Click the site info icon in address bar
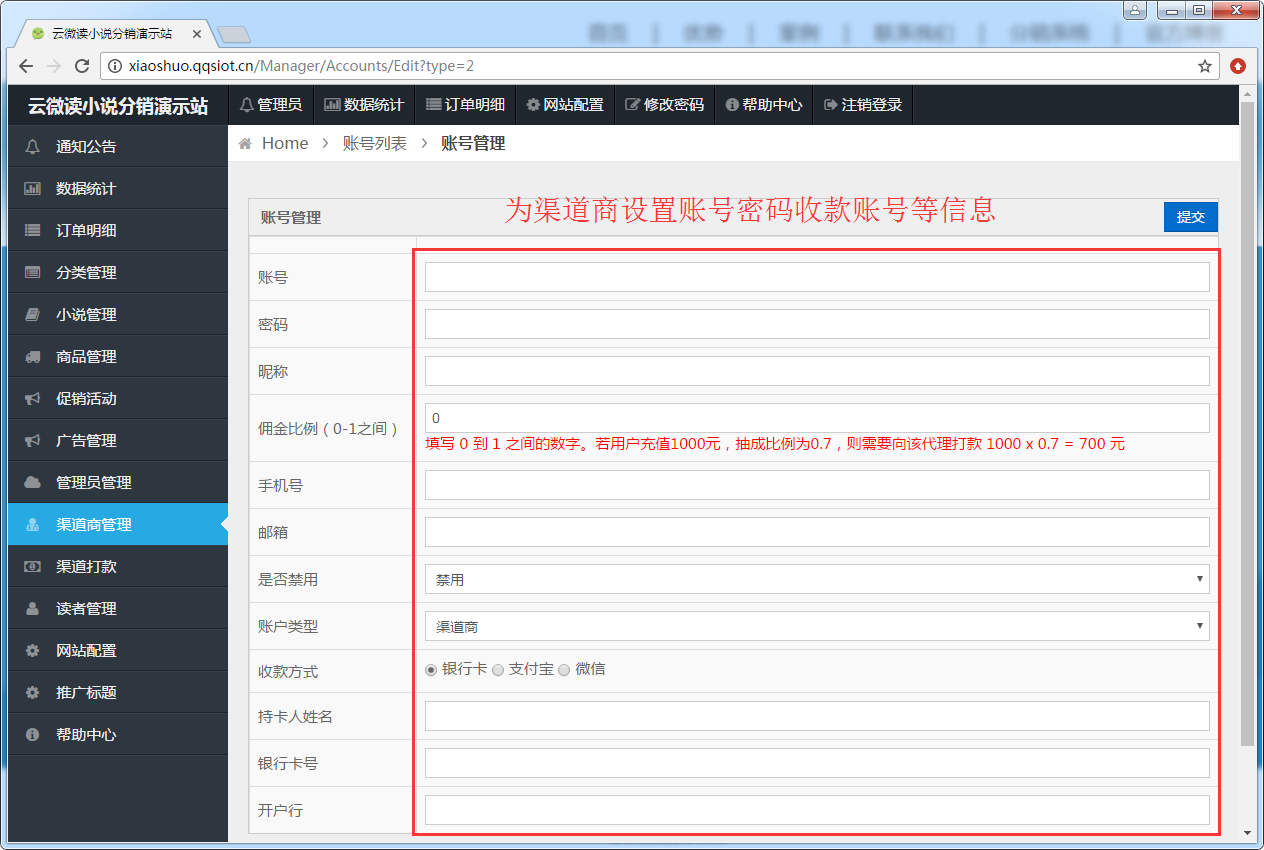 click(114, 66)
